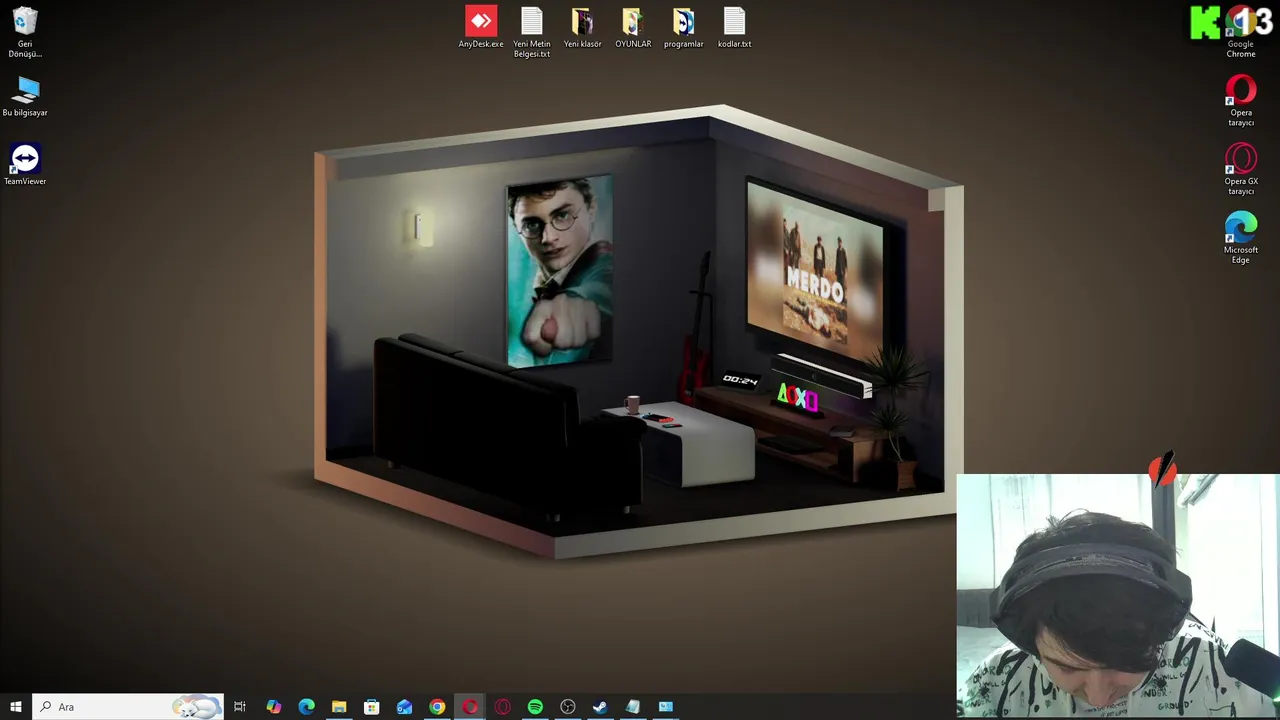This screenshot has width=1280, height=720.
Task: Open the programlar folder
Action: [x=684, y=27]
